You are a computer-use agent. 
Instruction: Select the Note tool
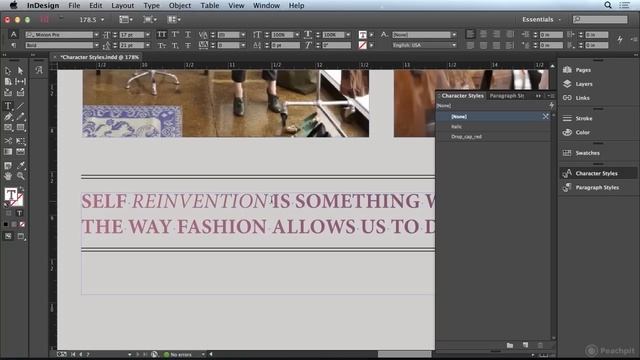pyautogui.click(x=8, y=165)
